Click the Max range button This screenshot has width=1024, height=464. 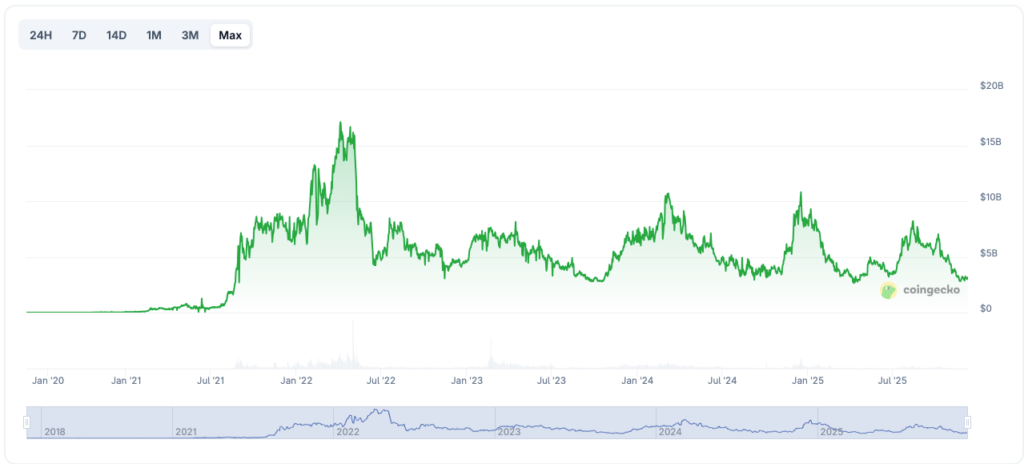tap(230, 36)
